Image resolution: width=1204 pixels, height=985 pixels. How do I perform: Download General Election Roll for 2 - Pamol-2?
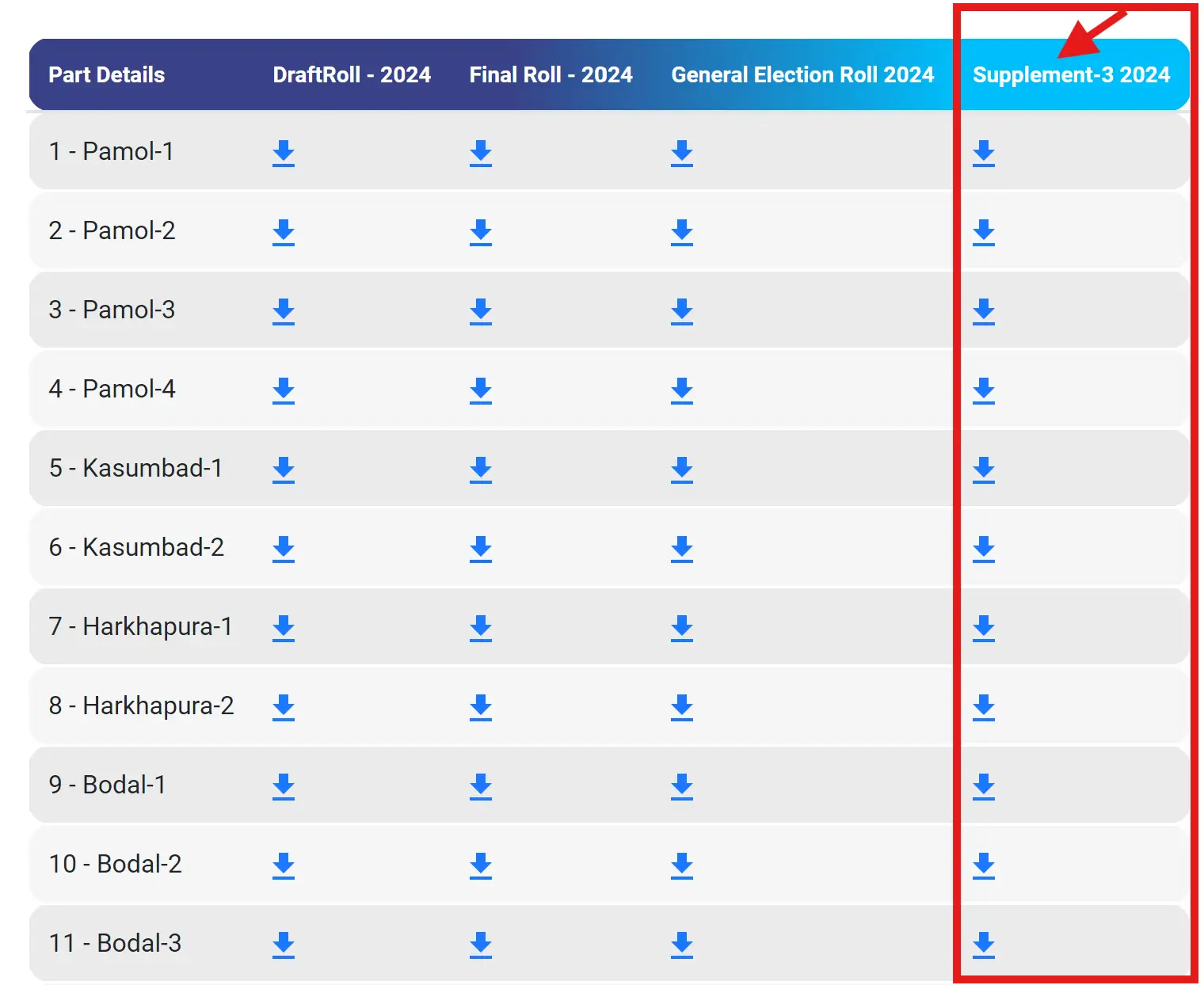tap(682, 232)
